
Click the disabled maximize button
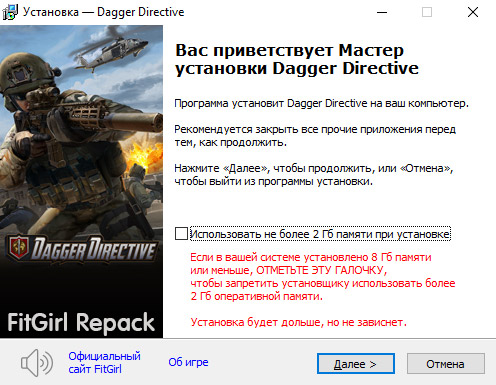[427, 12]
